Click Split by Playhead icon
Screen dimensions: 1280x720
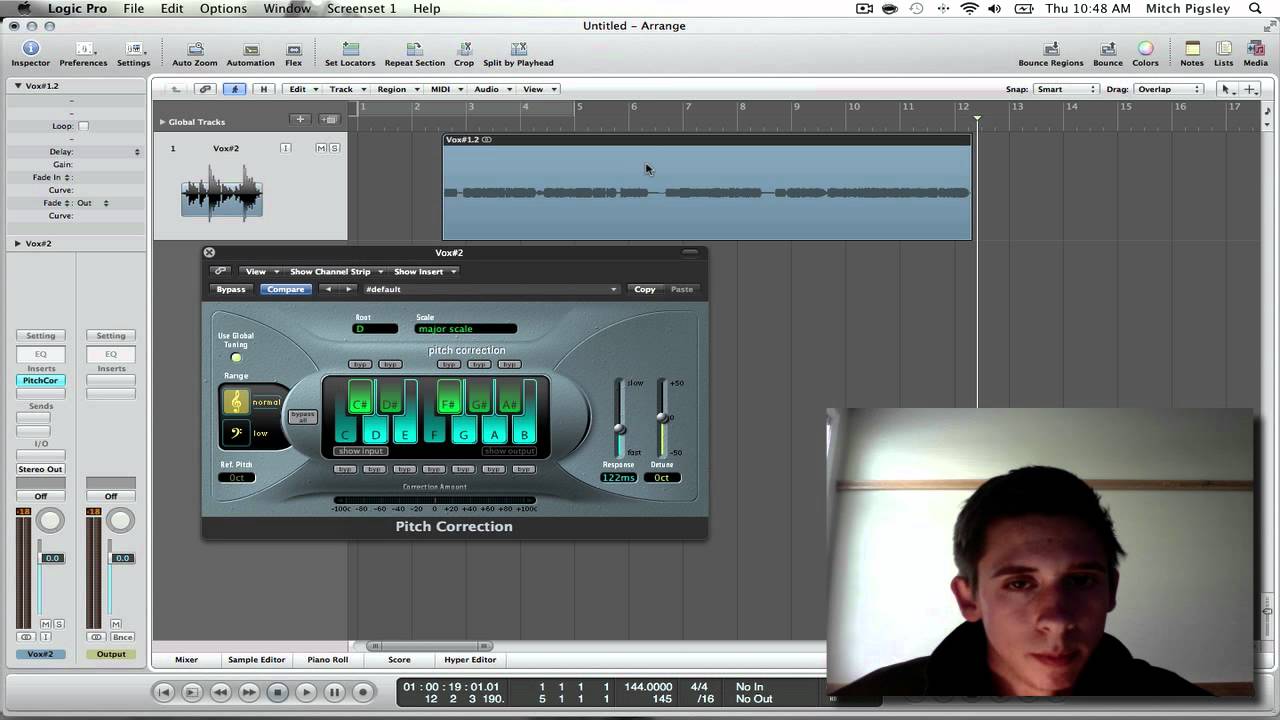[x=518, y=54]
